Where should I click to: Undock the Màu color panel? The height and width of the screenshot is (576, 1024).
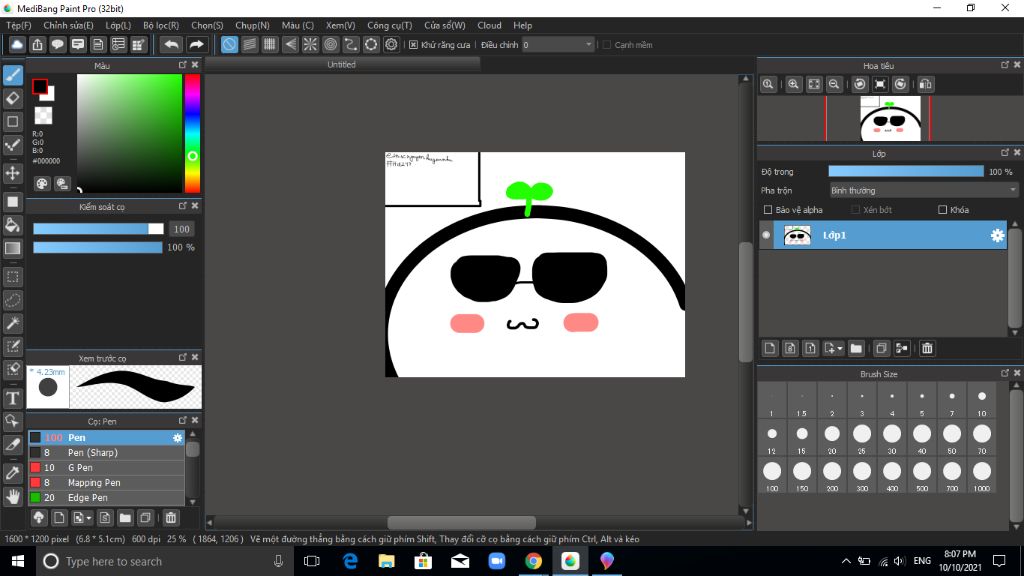point(183,65)
